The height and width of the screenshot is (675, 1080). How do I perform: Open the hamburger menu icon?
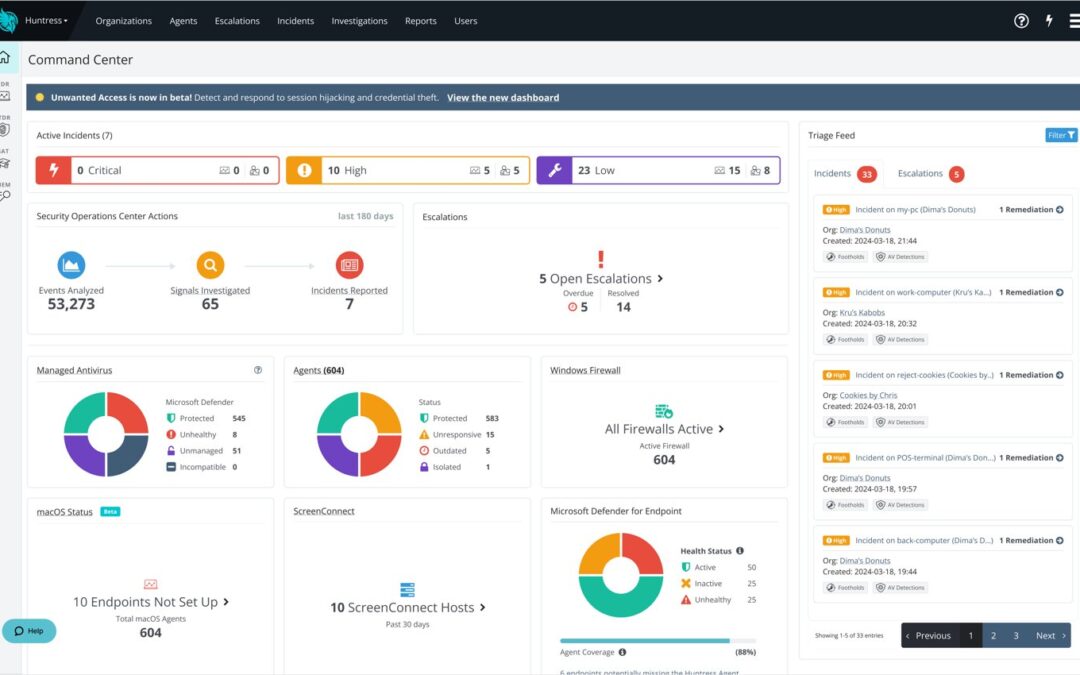click(1074, 21)
